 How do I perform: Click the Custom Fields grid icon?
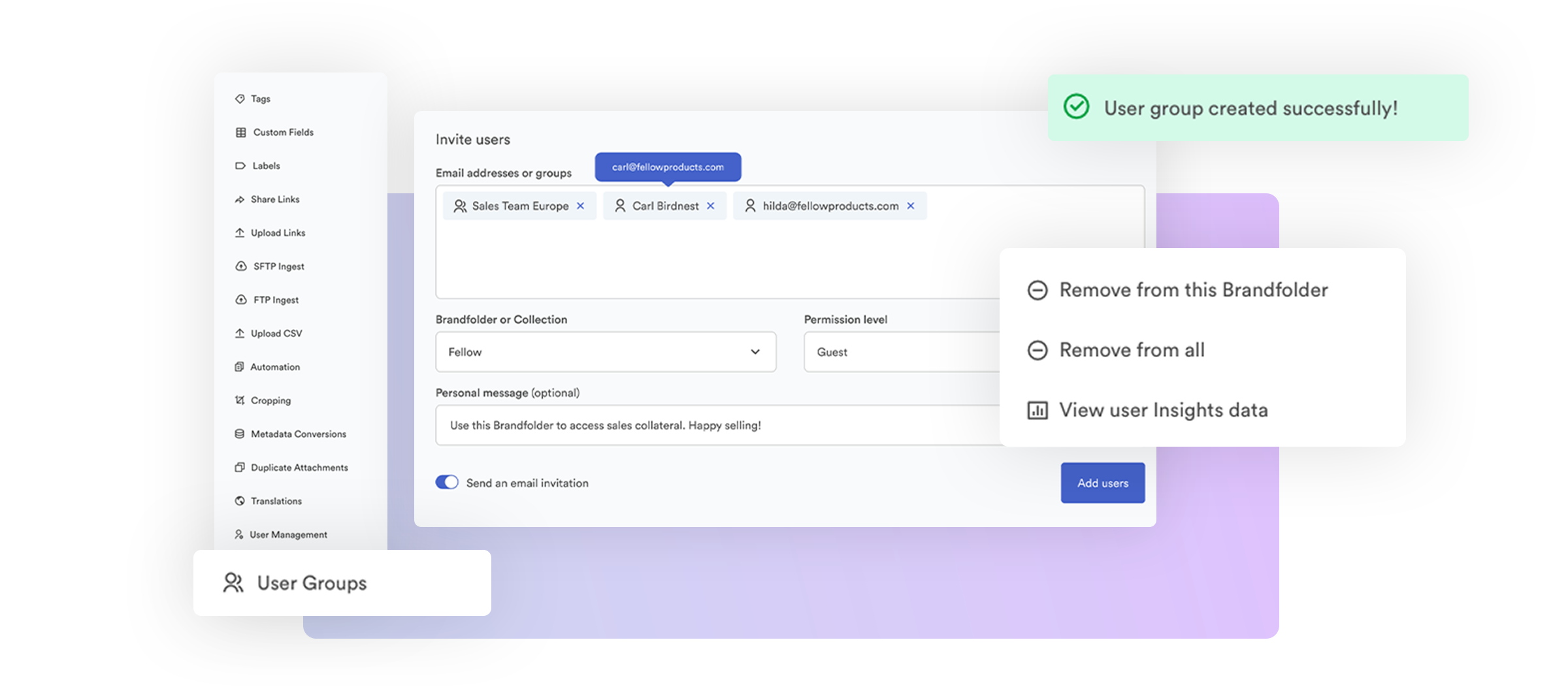pos(241,133)
